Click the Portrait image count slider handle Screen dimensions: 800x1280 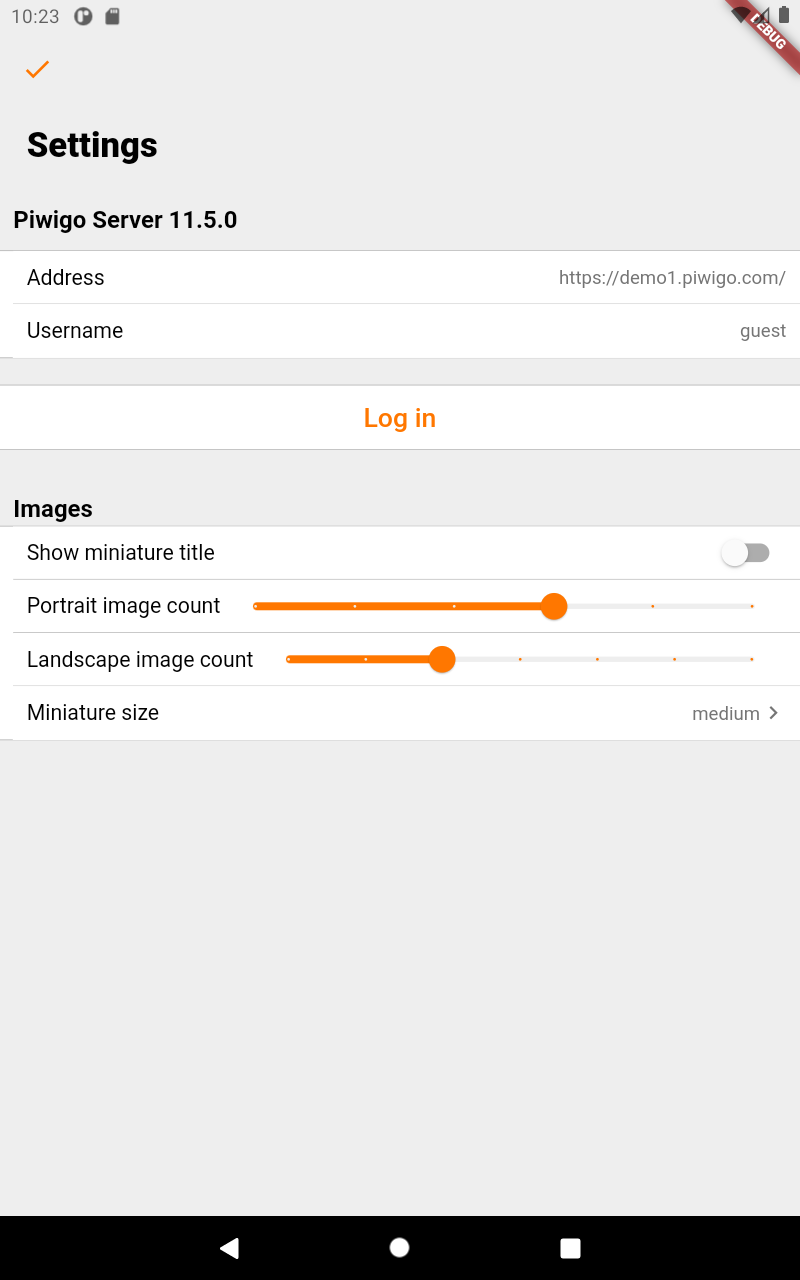pyautogui.click(x=554, y=606)
